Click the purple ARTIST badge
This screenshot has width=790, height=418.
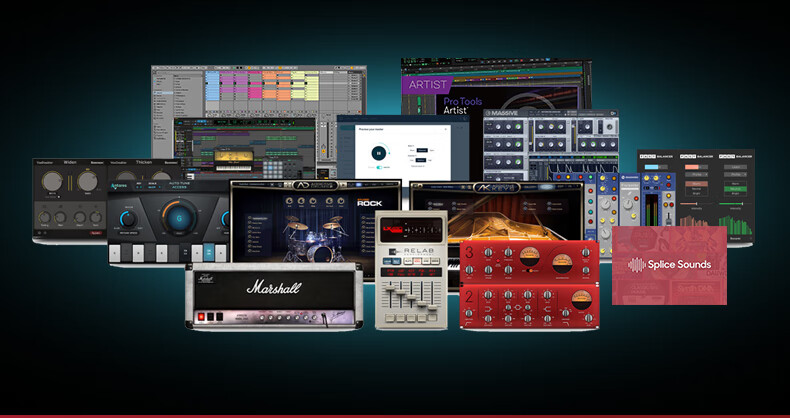tap(427, 85)
